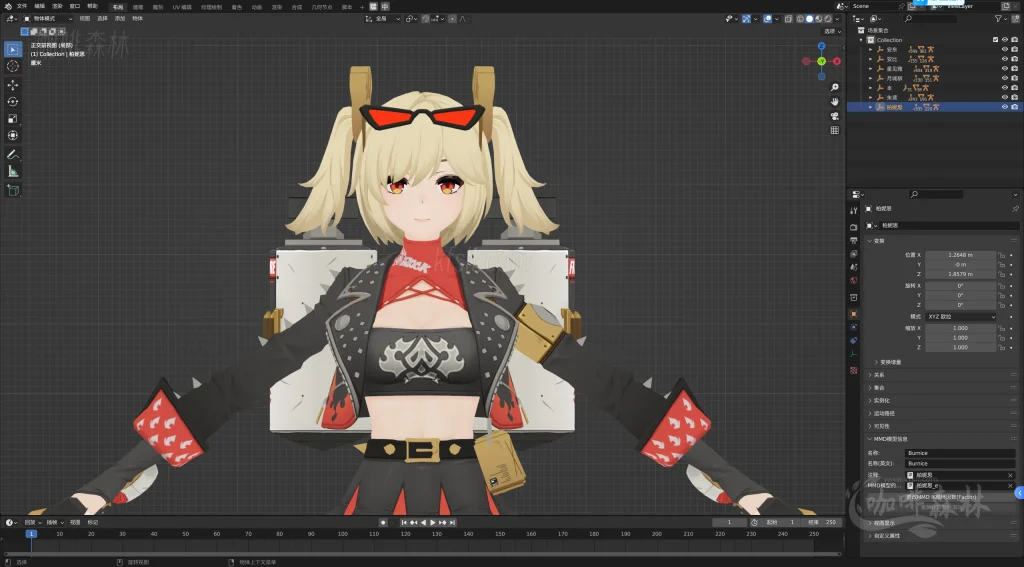The image size is (1024, 567).
Task: Choose the Rotate tool in the toolbar
Action: pyautogui.click(x=12, y=101)
